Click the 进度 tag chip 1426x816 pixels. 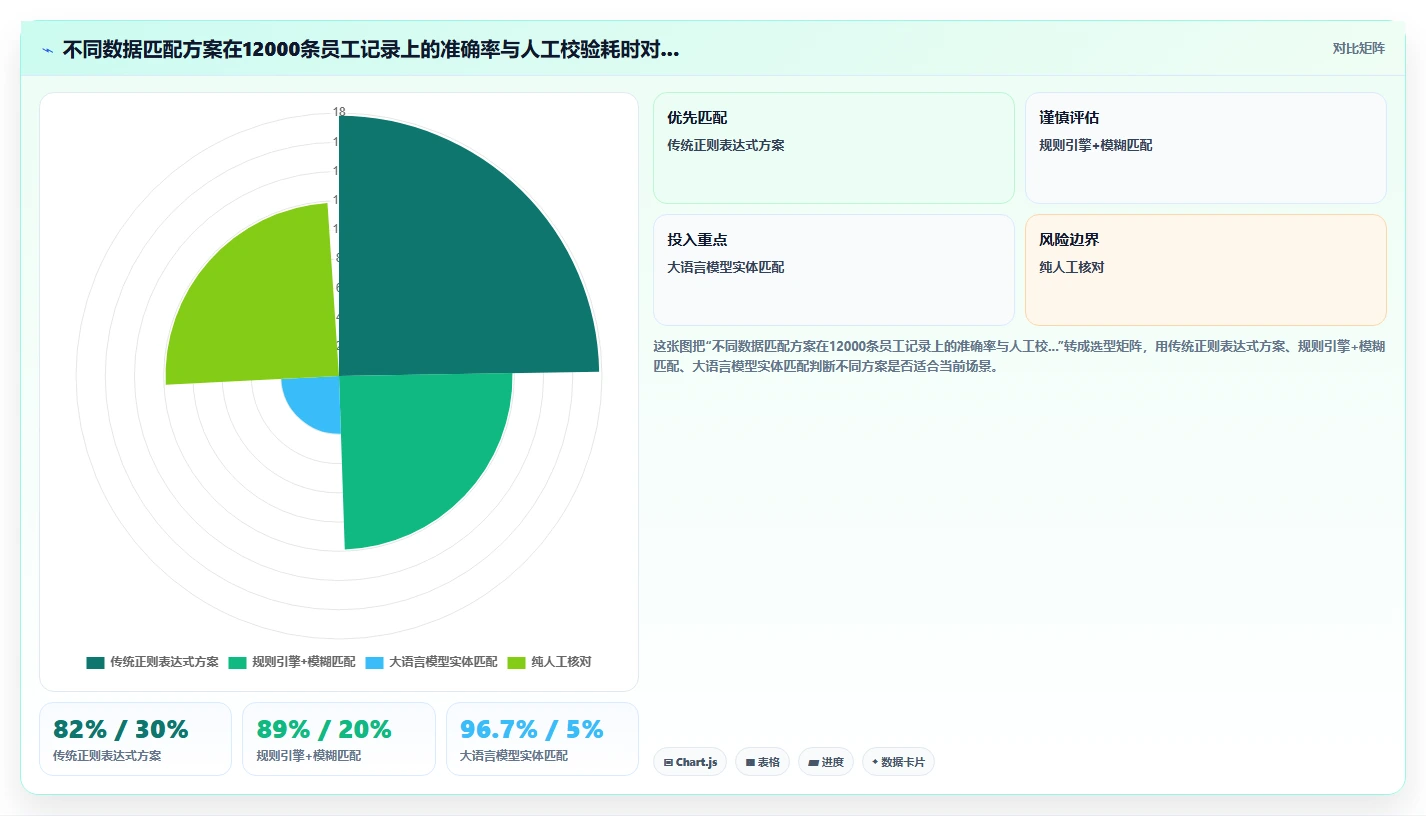point(826,762)
